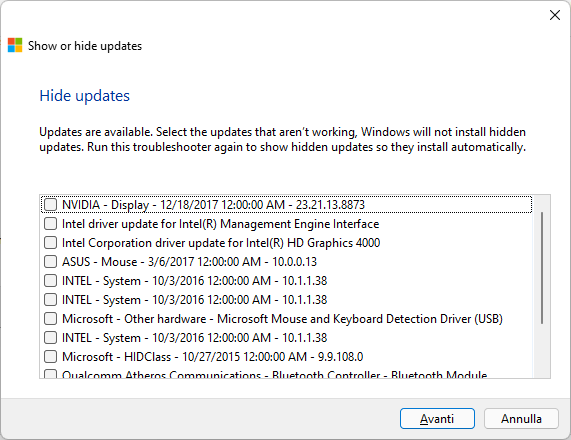Click the NVIDIA Display update text row

287,205
